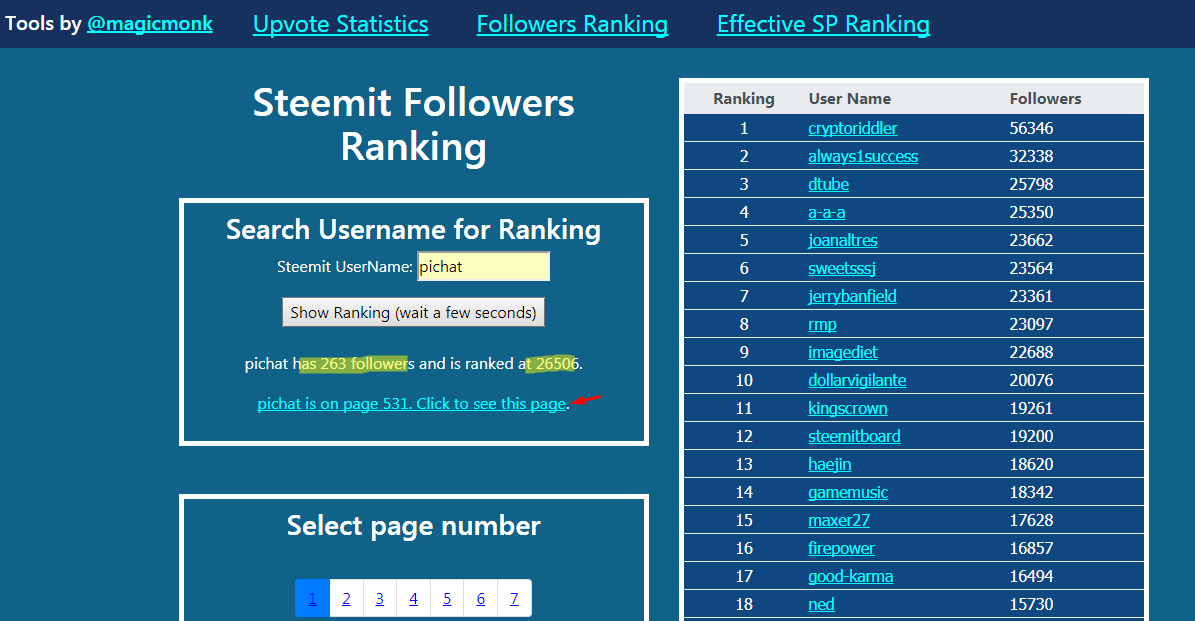The image size is (1195, 621).
Task: Open gamemusic user link
Action: 847,492
